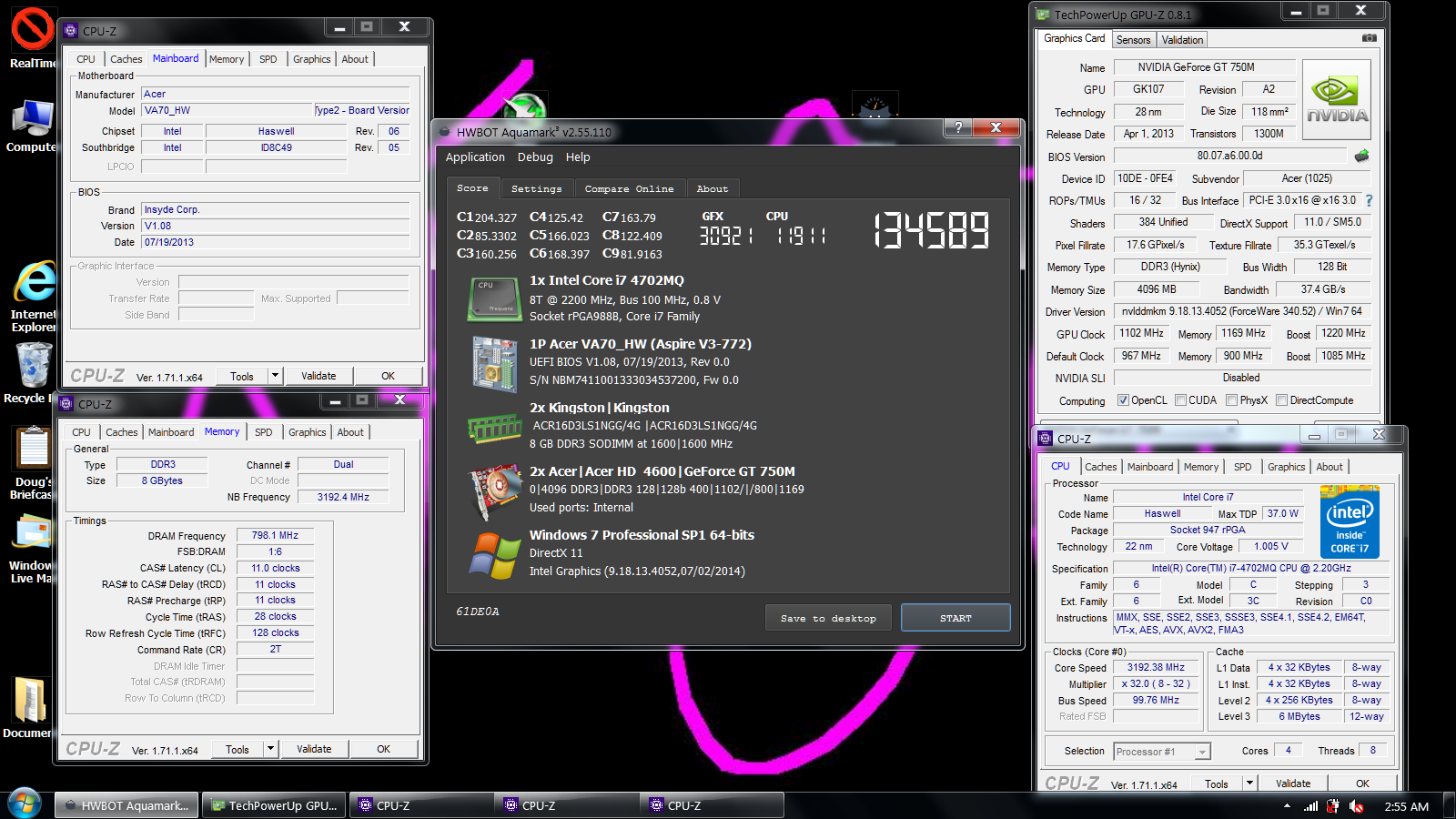
Task: Click the Aquamark total score 134589
Action: coord(930,230)
